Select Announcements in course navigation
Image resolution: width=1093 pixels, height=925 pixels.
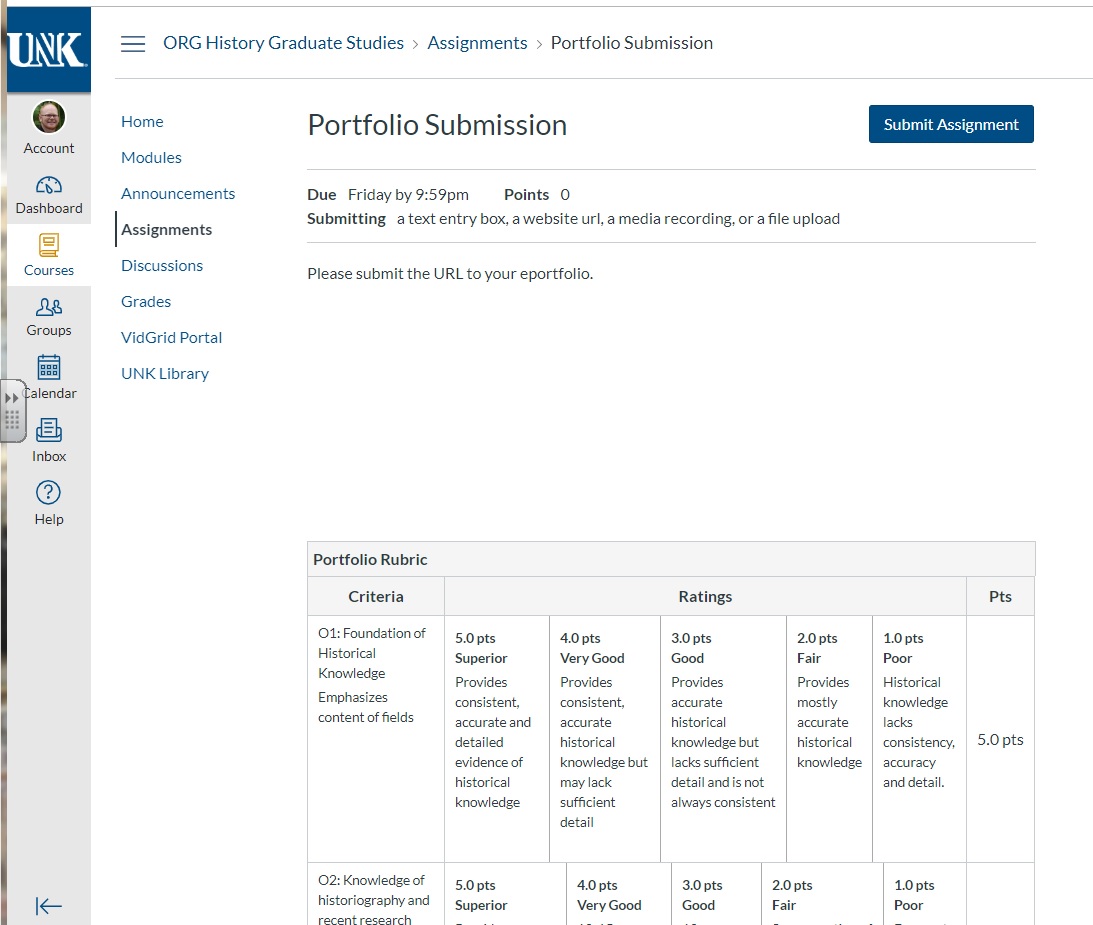178,193
